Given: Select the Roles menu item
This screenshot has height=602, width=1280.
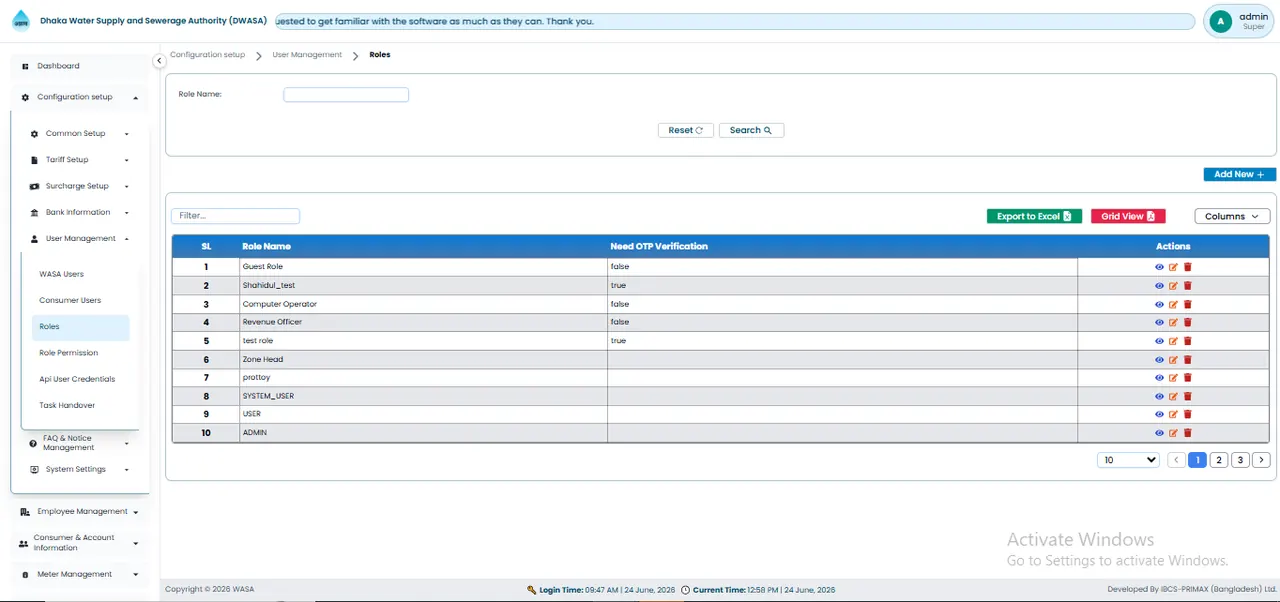Looking at the screenshot, I should [80, 327].
